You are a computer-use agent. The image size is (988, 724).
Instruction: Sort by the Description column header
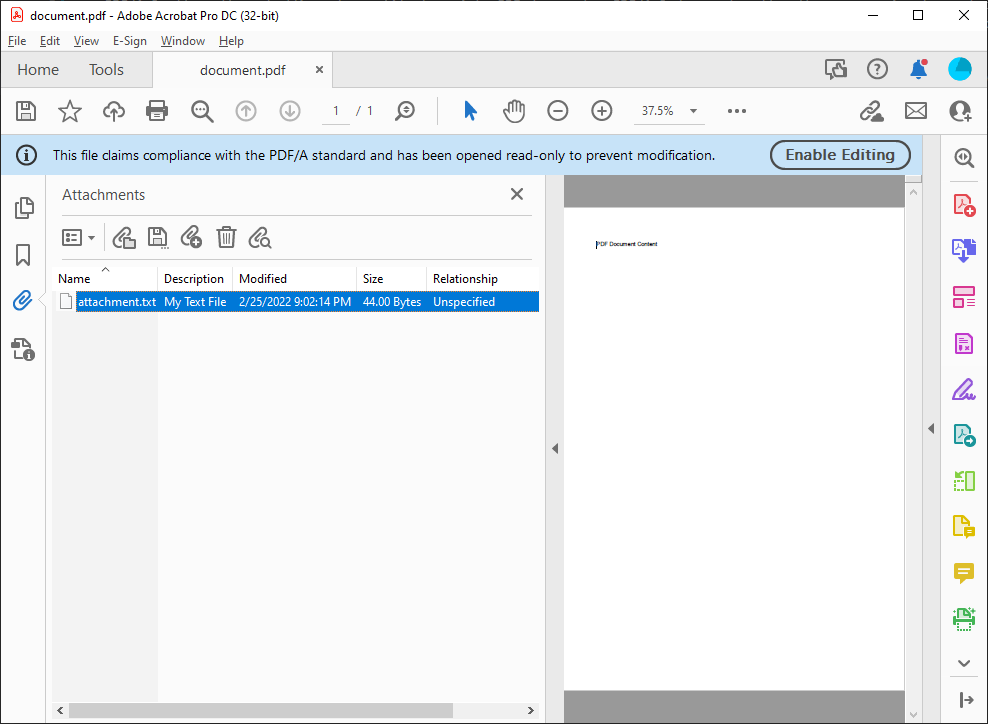click(x=194, y=279)
